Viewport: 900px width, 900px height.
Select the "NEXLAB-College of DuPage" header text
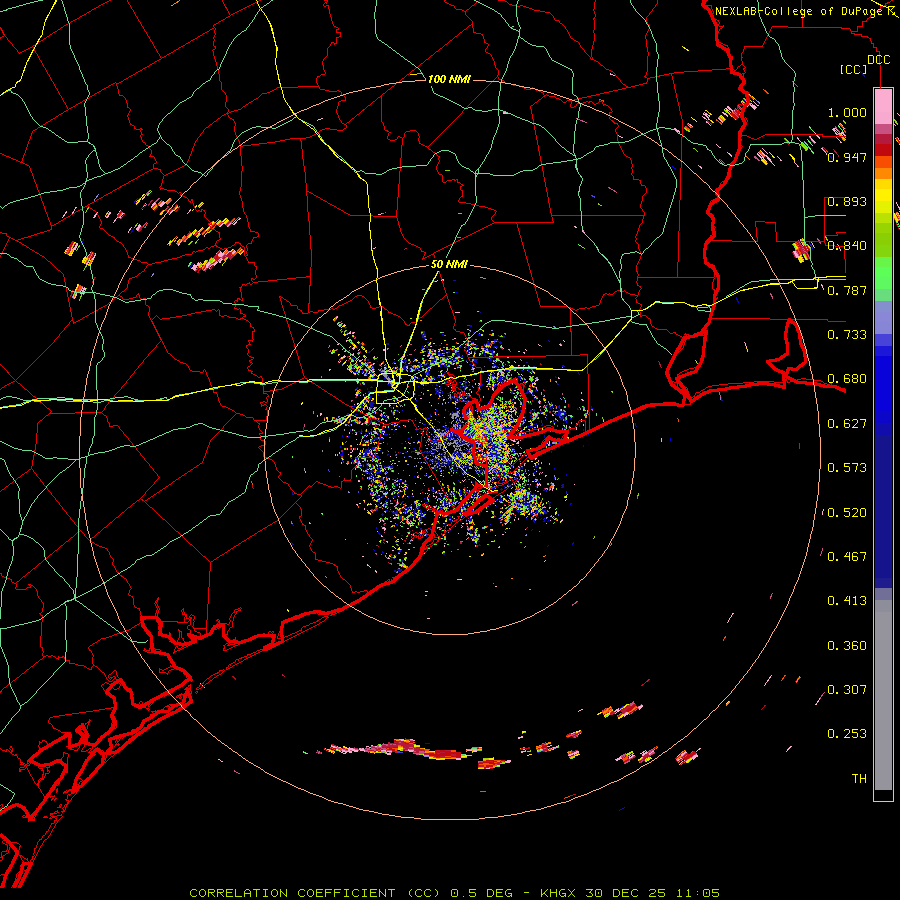click(x=800, y=11)
